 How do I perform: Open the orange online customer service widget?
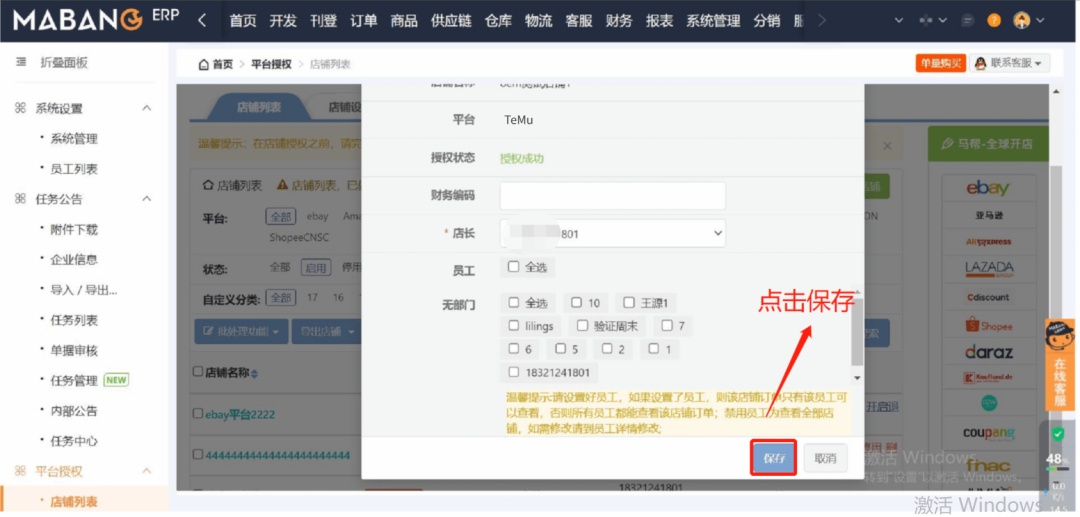pos(1059,365)
